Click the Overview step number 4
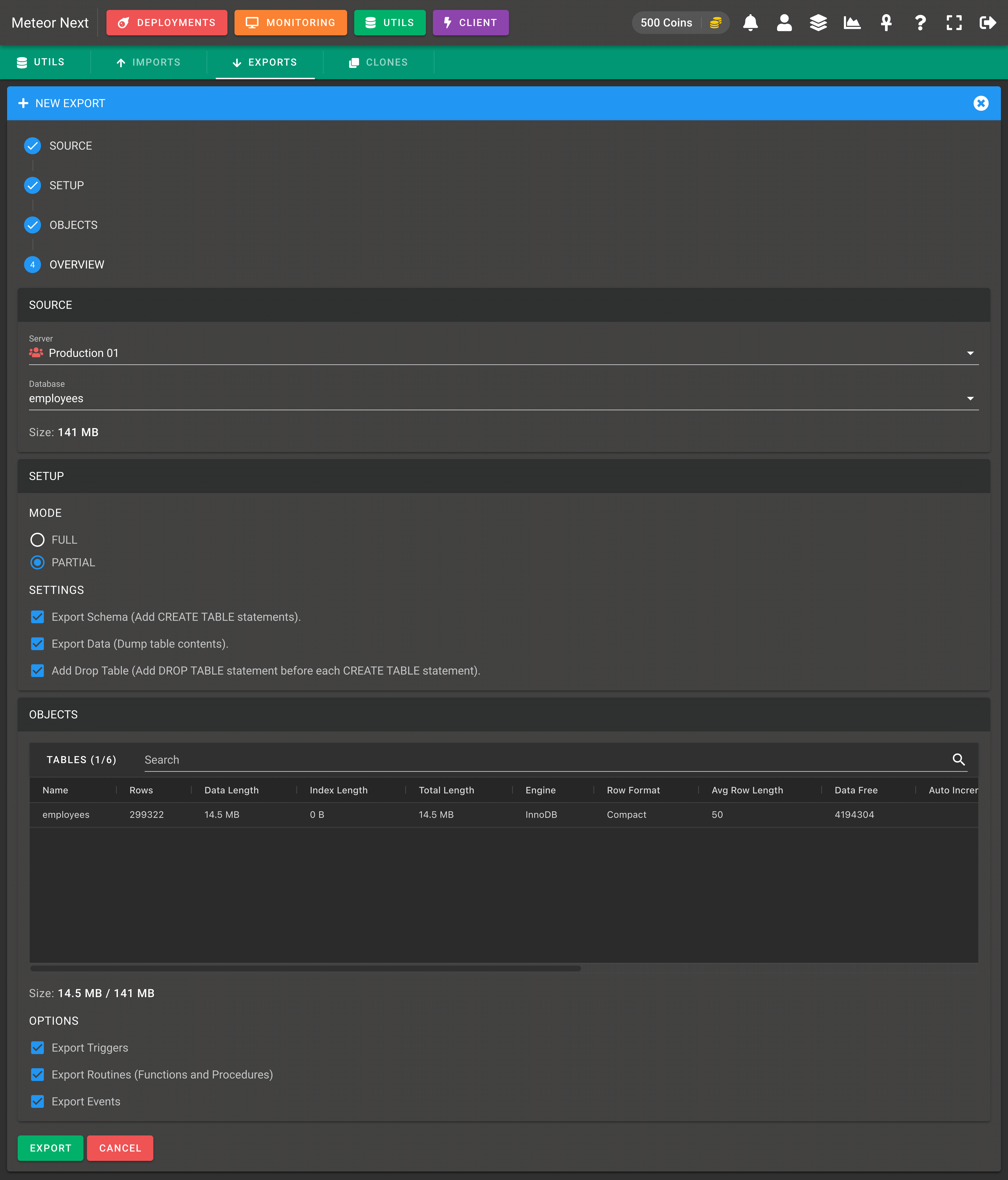Image resolution: width=1008 pixels, height=1180 pixels. coord(33,264)
